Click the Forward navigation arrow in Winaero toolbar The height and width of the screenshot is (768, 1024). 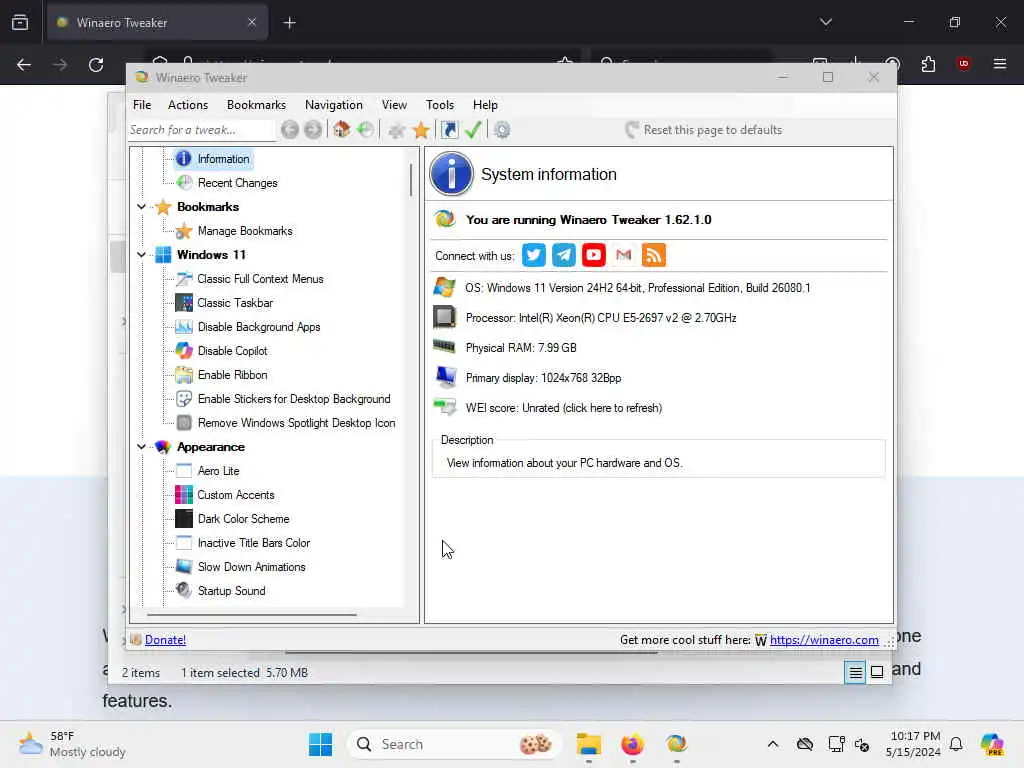[x=313, y=130]
